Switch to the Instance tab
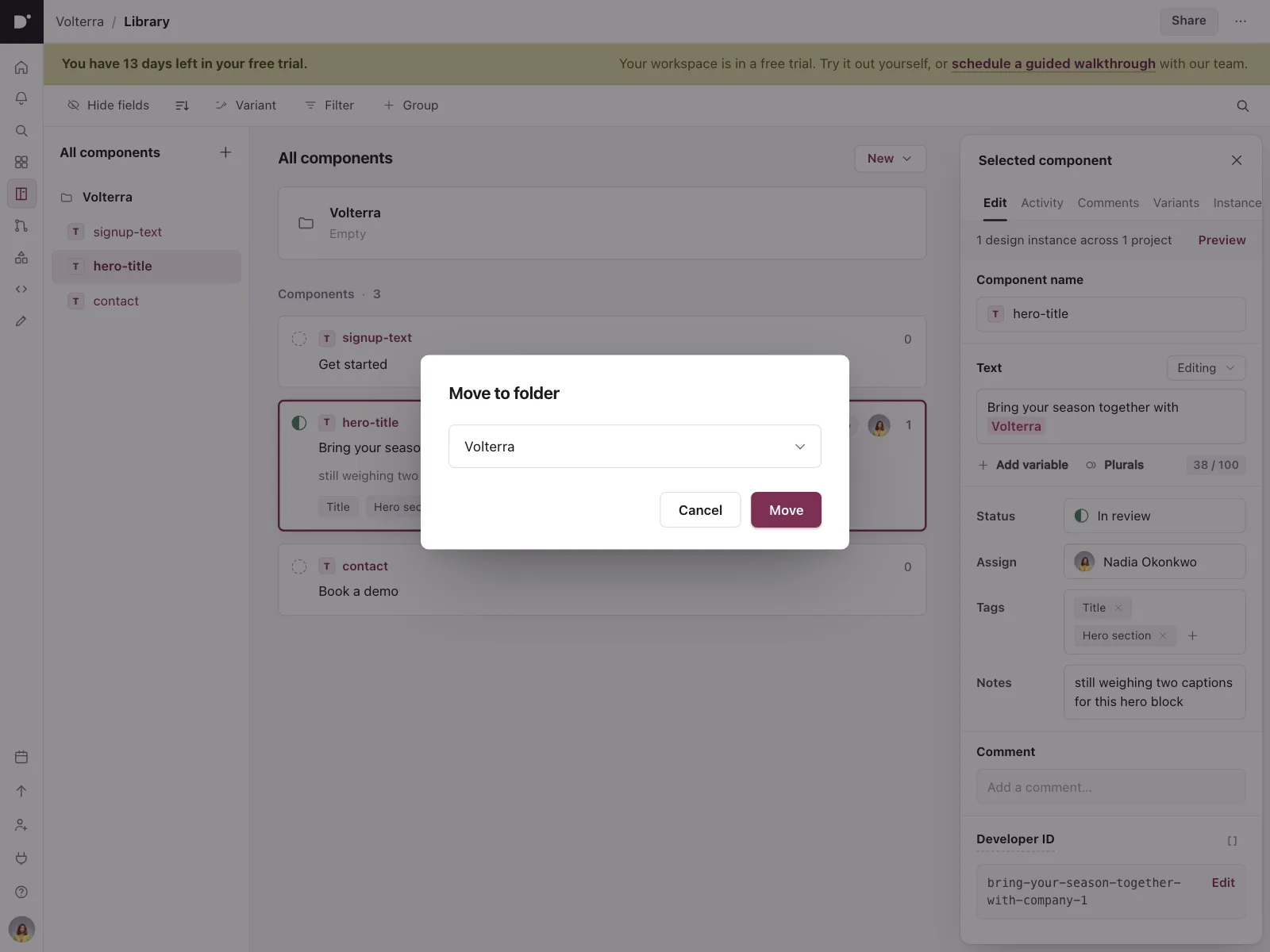 pyautogui.click(x=1237, y=203)
